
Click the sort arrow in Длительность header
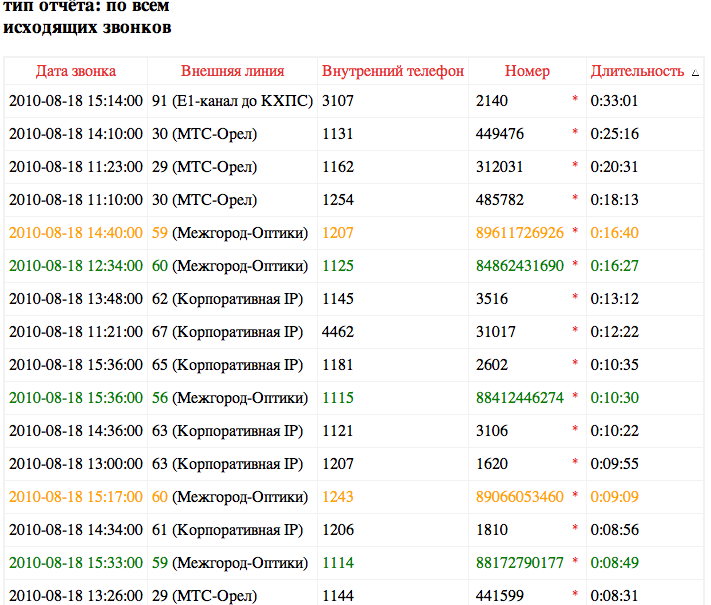pyautogui.click(x=695, y=72)
